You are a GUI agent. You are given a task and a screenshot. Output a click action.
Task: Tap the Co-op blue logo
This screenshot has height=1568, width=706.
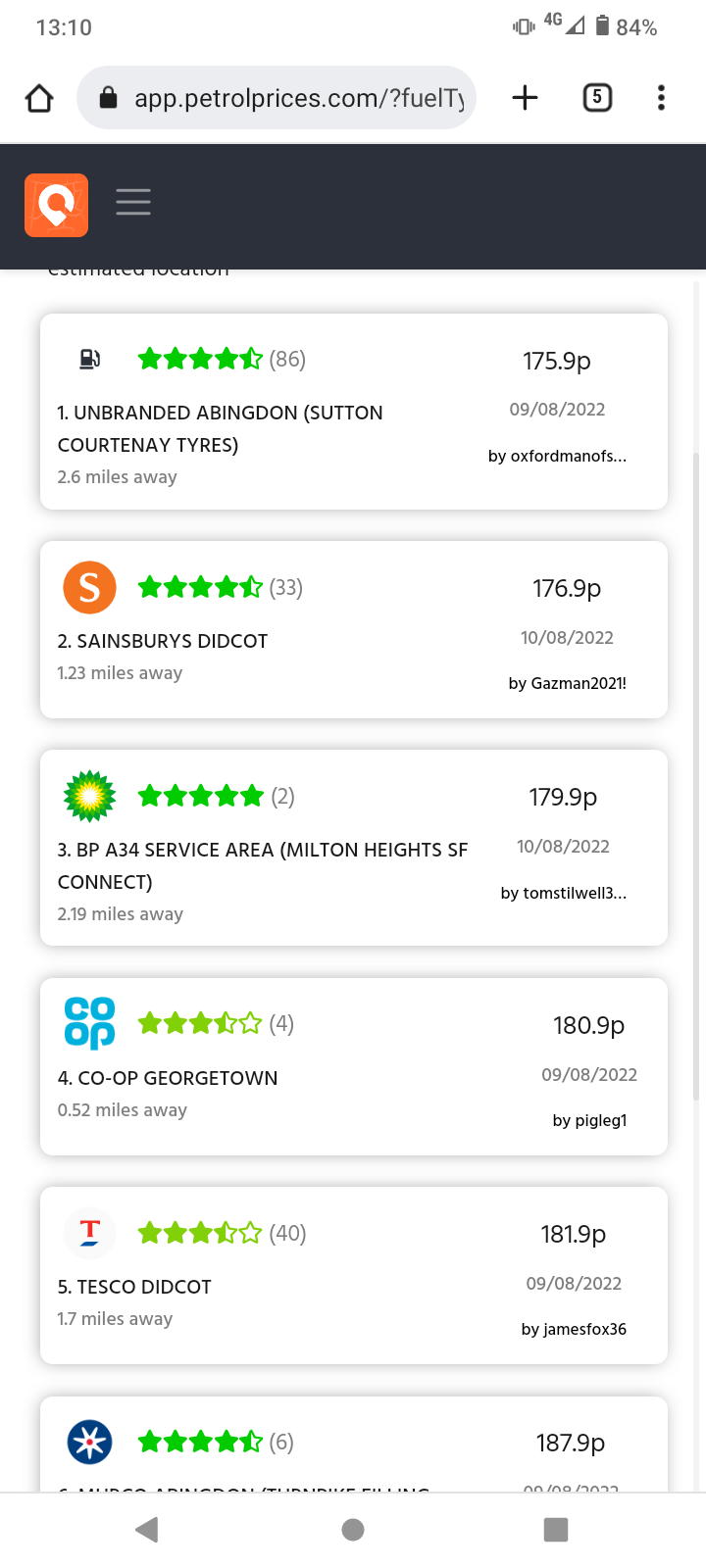click(x=89, y=1023)
